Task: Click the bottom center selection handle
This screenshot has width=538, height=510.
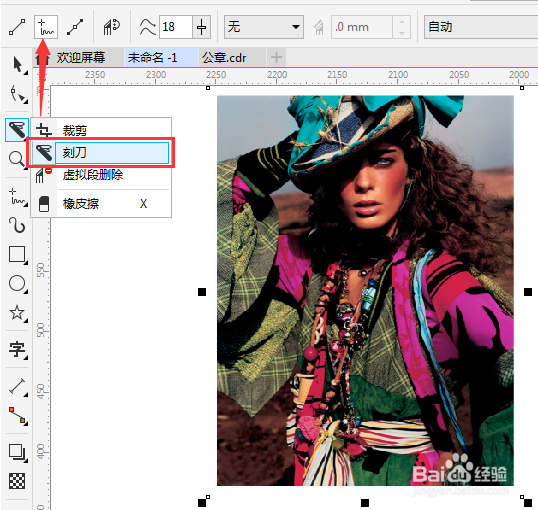Action: [365, 503]
